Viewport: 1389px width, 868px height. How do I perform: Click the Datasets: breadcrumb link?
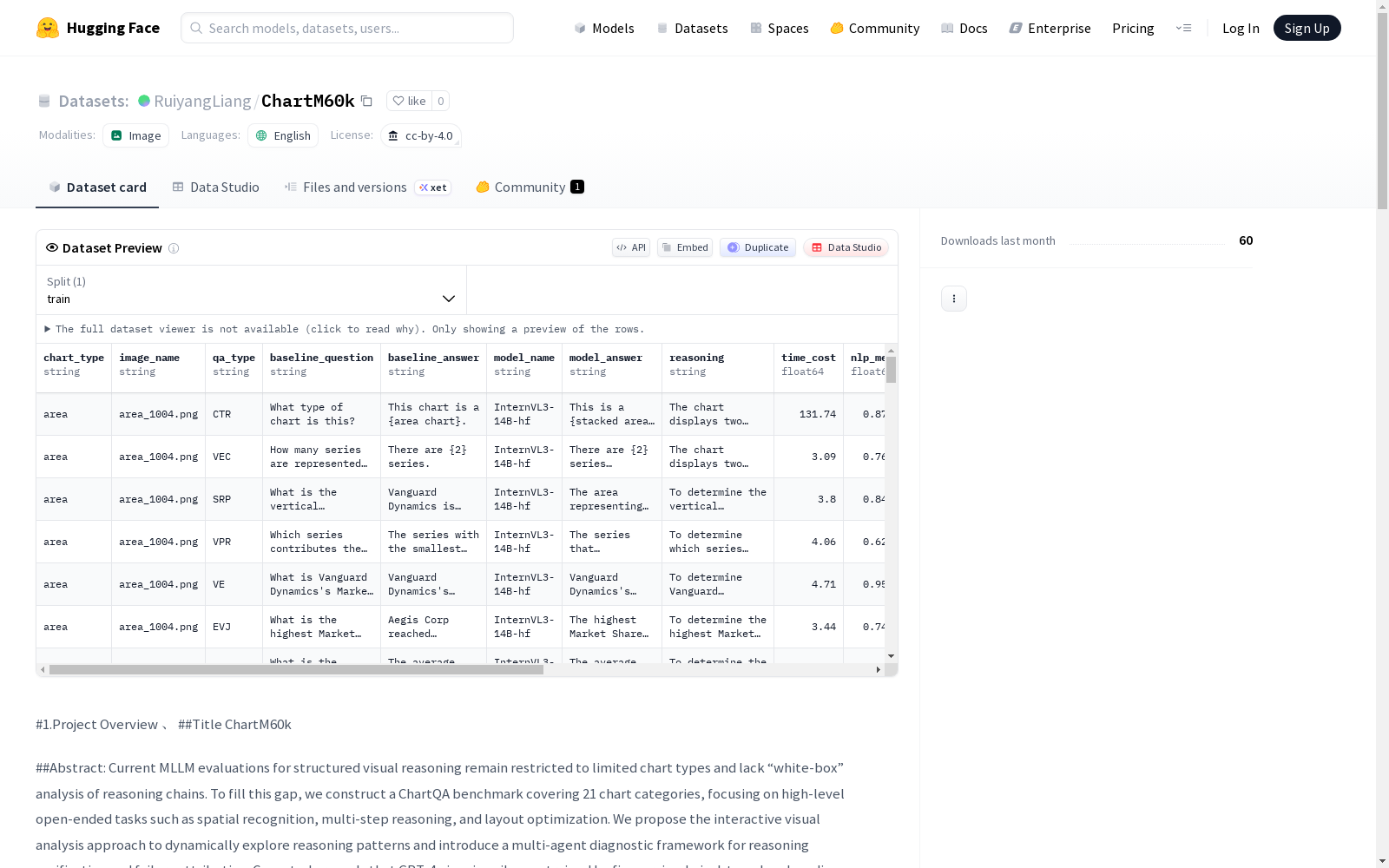pos(93,102)
